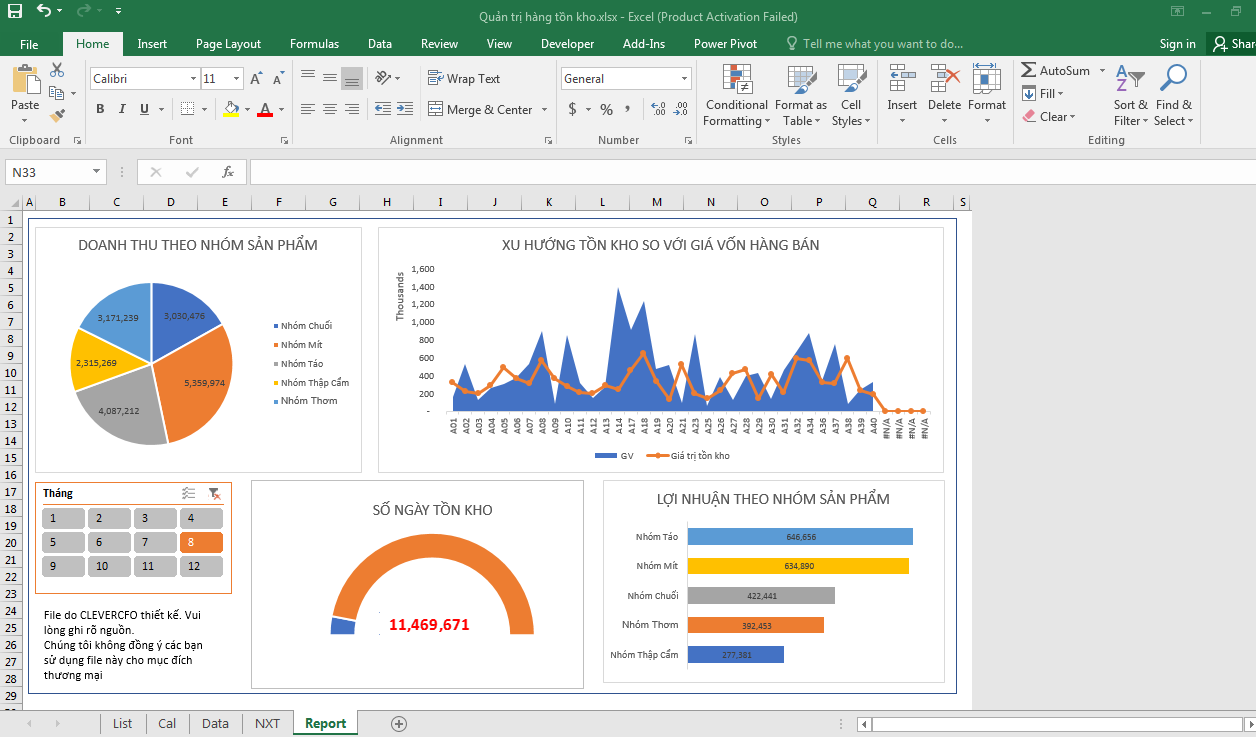The height and width of the screenshot is (737, 1256).
Task: Expand the General number format dropdown
Action: [x=685, y=78]
